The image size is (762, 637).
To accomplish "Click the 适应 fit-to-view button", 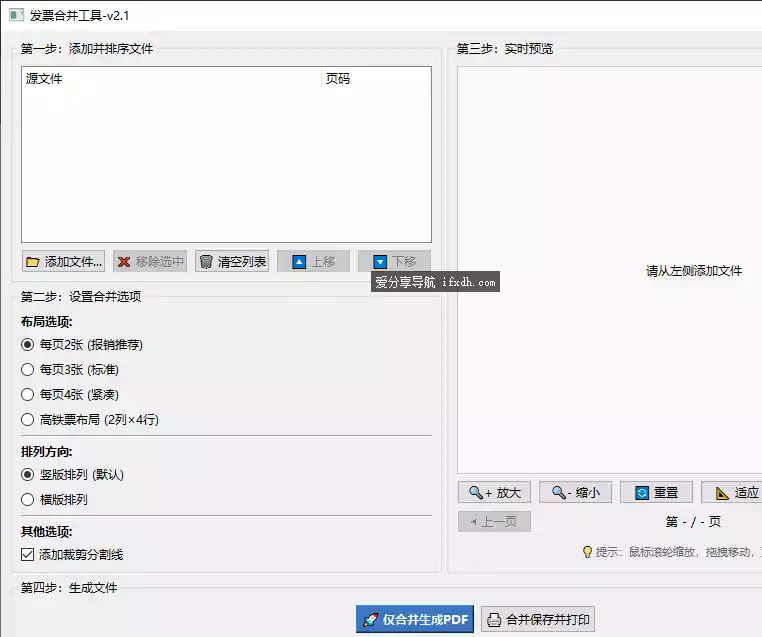I will pos(735,492).
